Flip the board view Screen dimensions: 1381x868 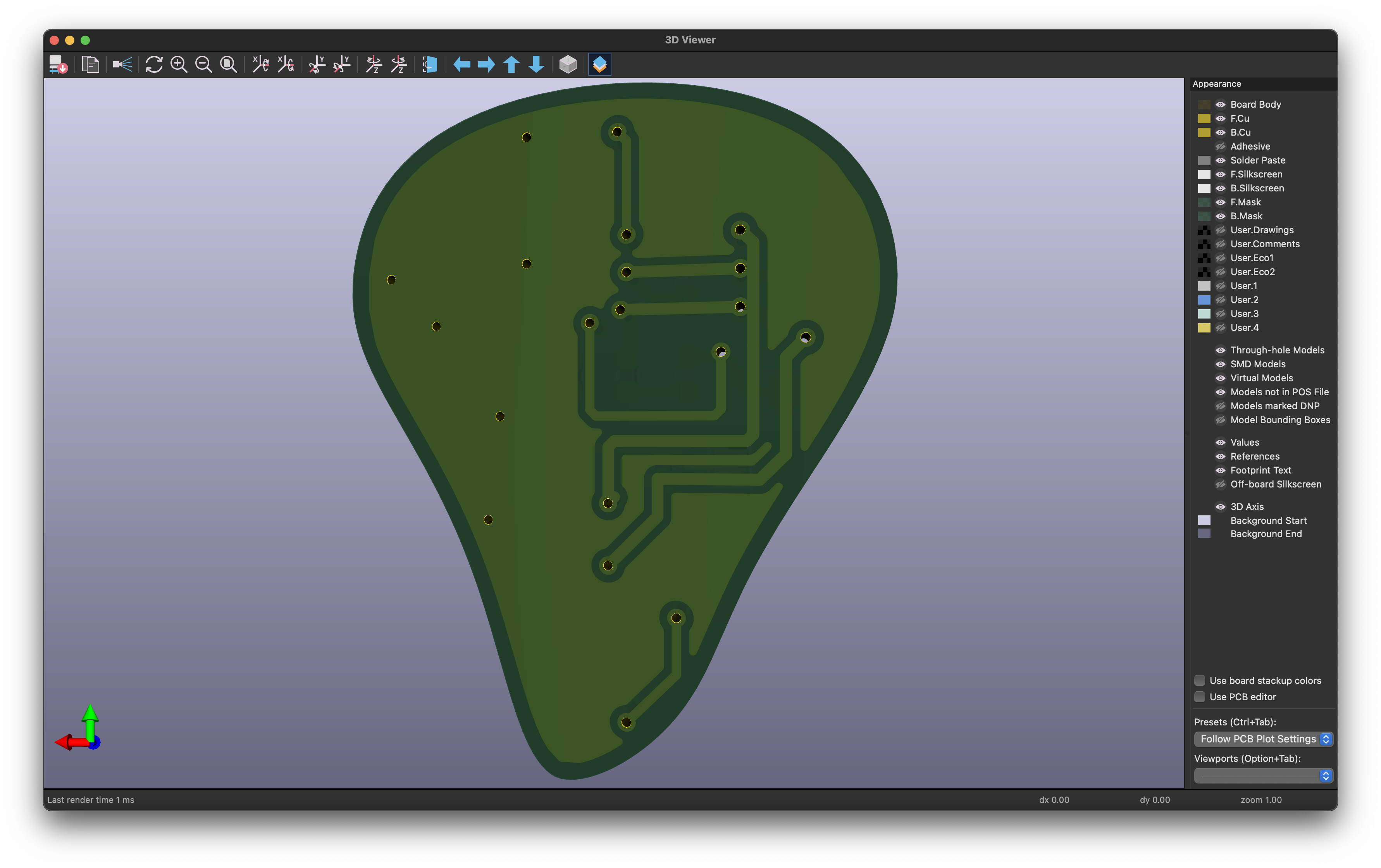pos(430,64)
